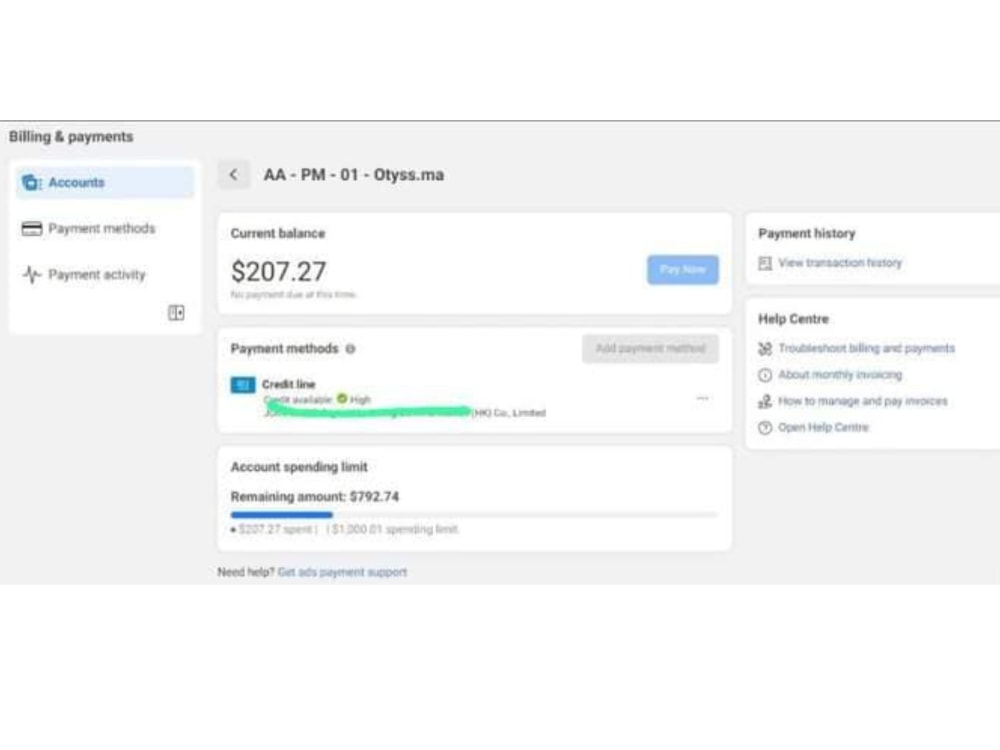Click the info icon beside Payment methods

coord(350,349)
